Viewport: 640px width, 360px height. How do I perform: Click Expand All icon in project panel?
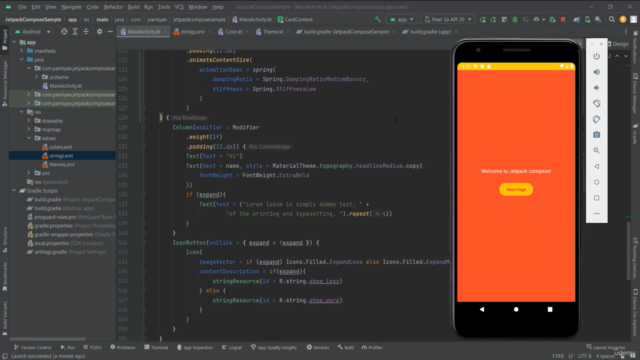(75, 31)
